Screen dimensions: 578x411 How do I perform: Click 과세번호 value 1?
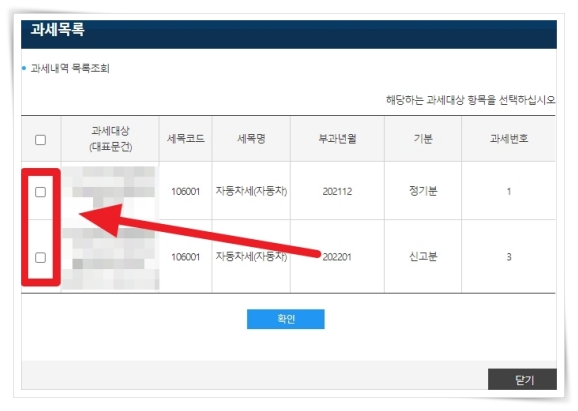509,191
